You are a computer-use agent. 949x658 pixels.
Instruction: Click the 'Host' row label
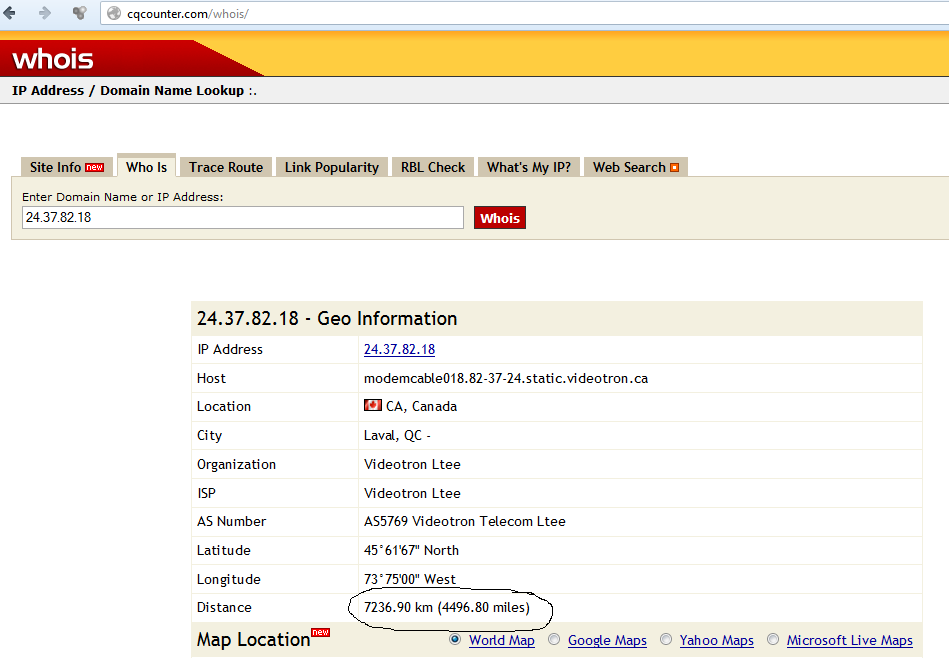(x=211, y=378)
